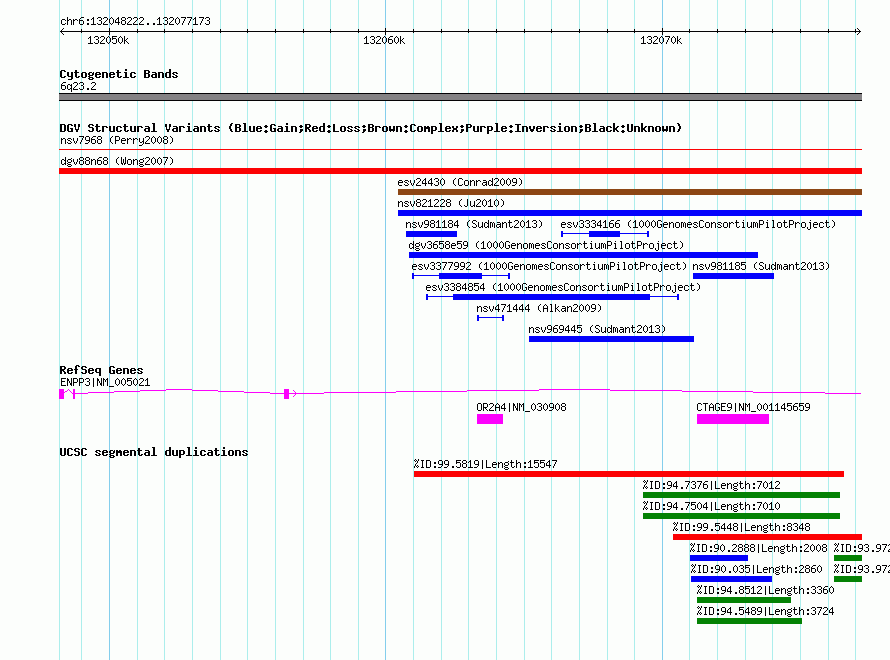
Task: Click the nsv981185 (Sudmant2013) blue bar
Action: [x=733, y=276]
